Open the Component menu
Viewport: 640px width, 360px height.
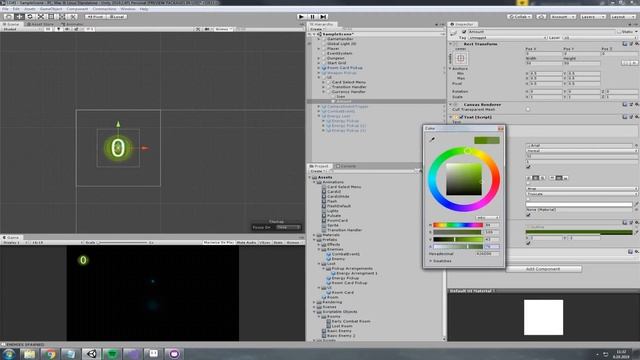[x=77, y=9]
